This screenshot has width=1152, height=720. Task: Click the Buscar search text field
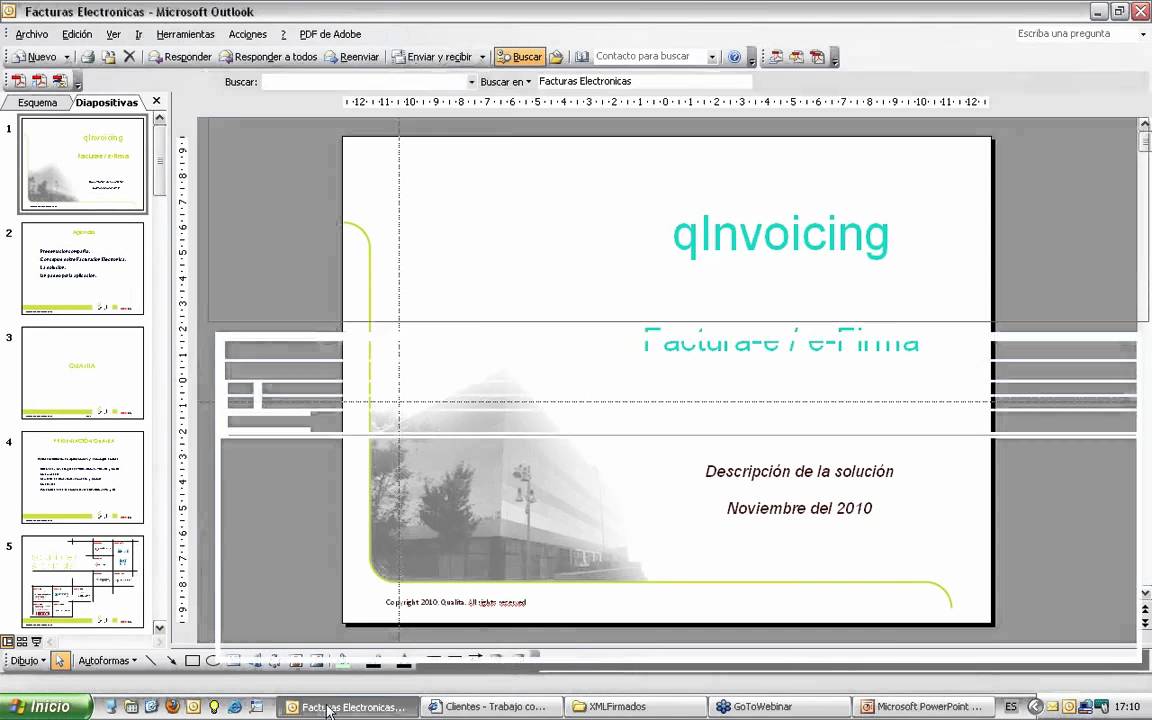coord(364,82)
